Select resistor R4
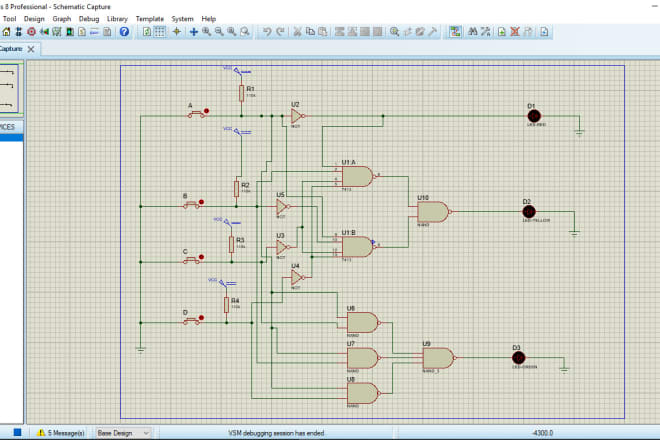The height and width of the screenshot is (440, 660). coord(226,304)
